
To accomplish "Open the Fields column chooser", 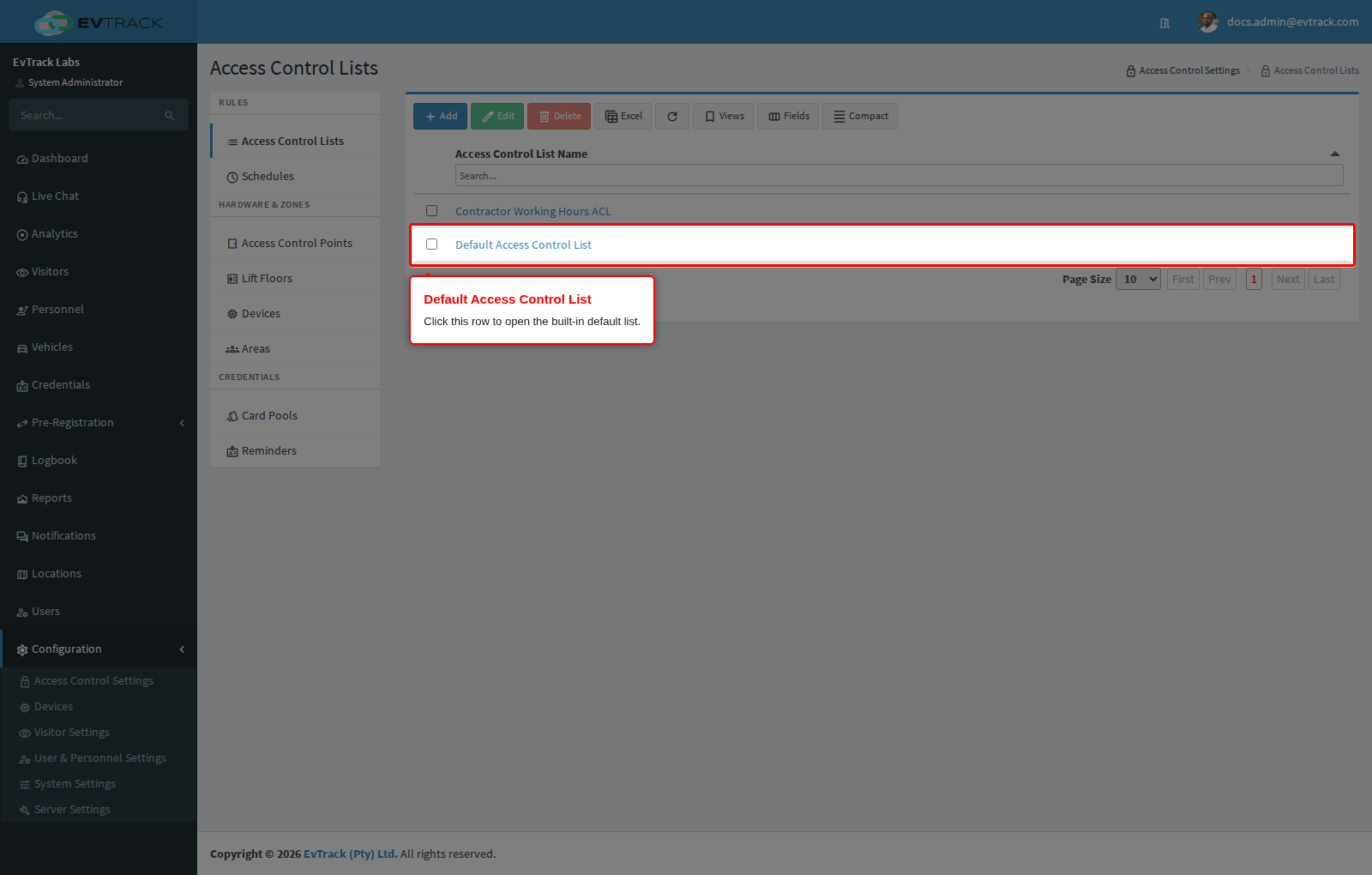I will pyautogui.click(x=788, y=117).
